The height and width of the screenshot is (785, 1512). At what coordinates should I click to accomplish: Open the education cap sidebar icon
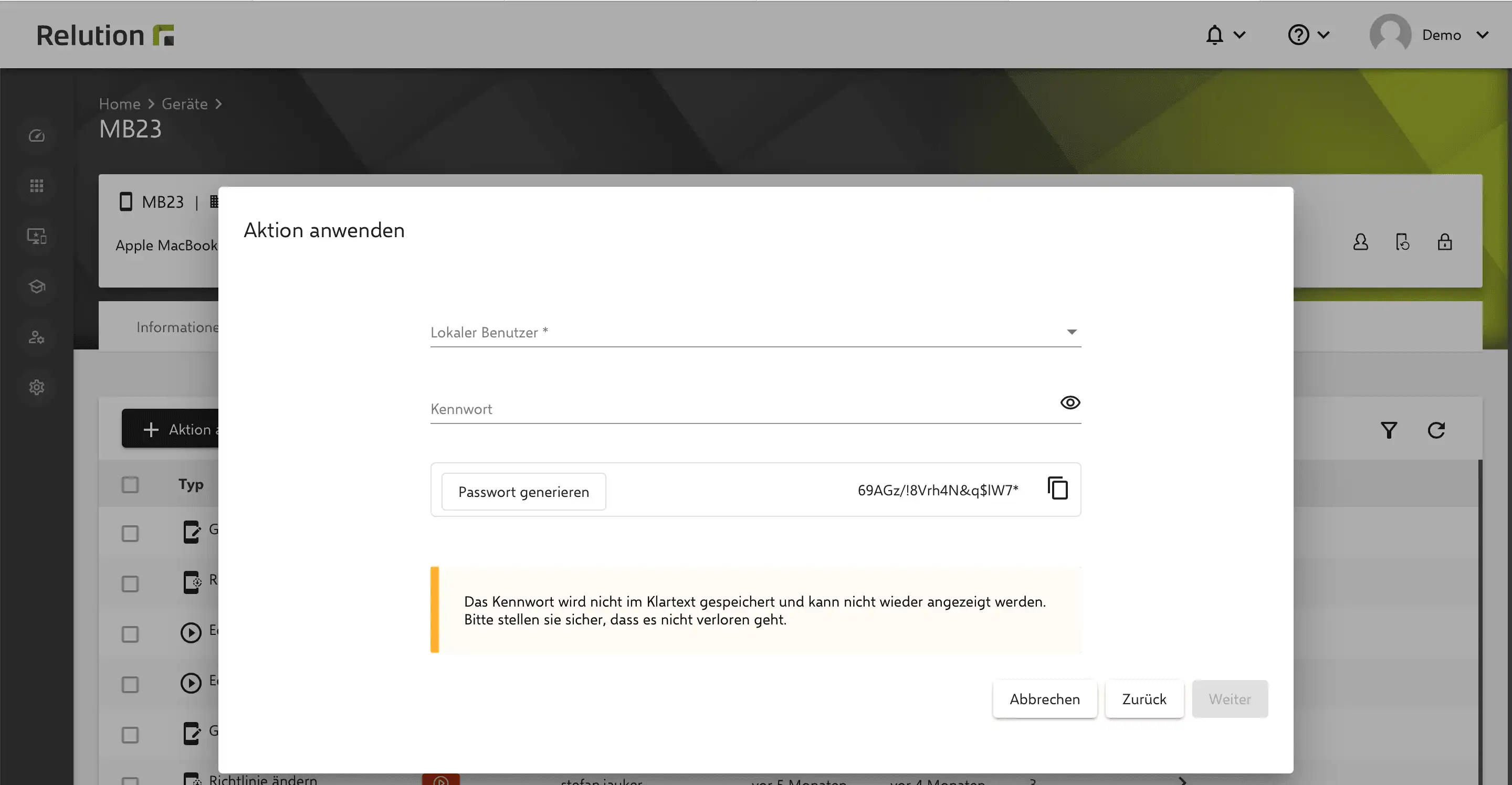(x=36, y=287)
